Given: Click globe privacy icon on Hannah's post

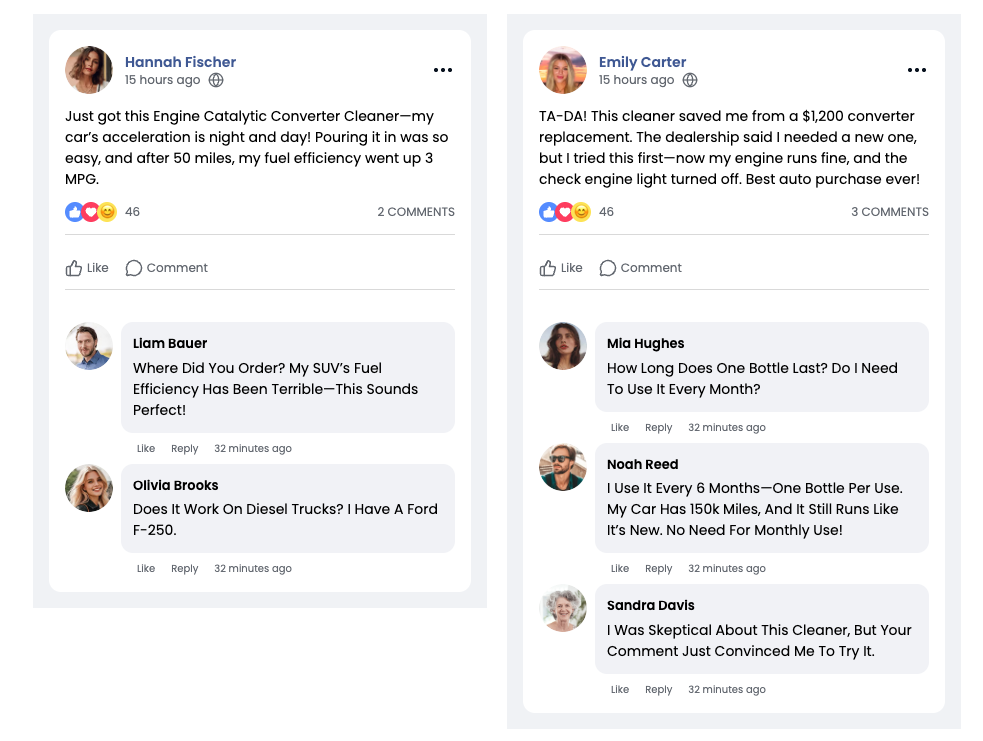Looking at the screenshot, I should pos(216,80).
